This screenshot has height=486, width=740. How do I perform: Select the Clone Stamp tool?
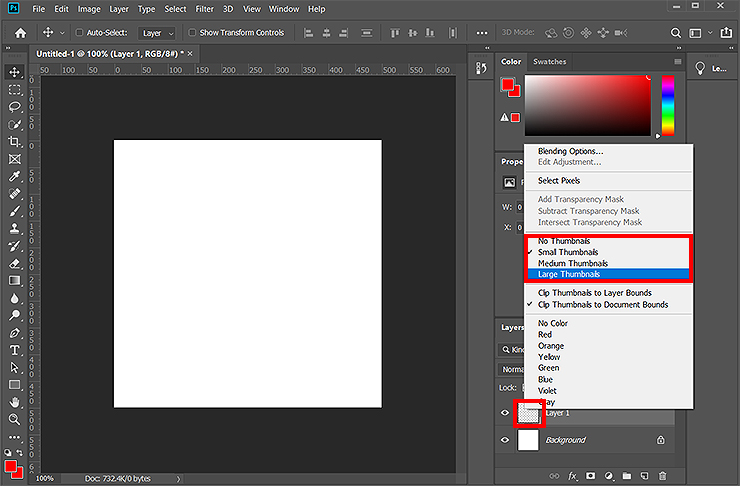[15, 228]
